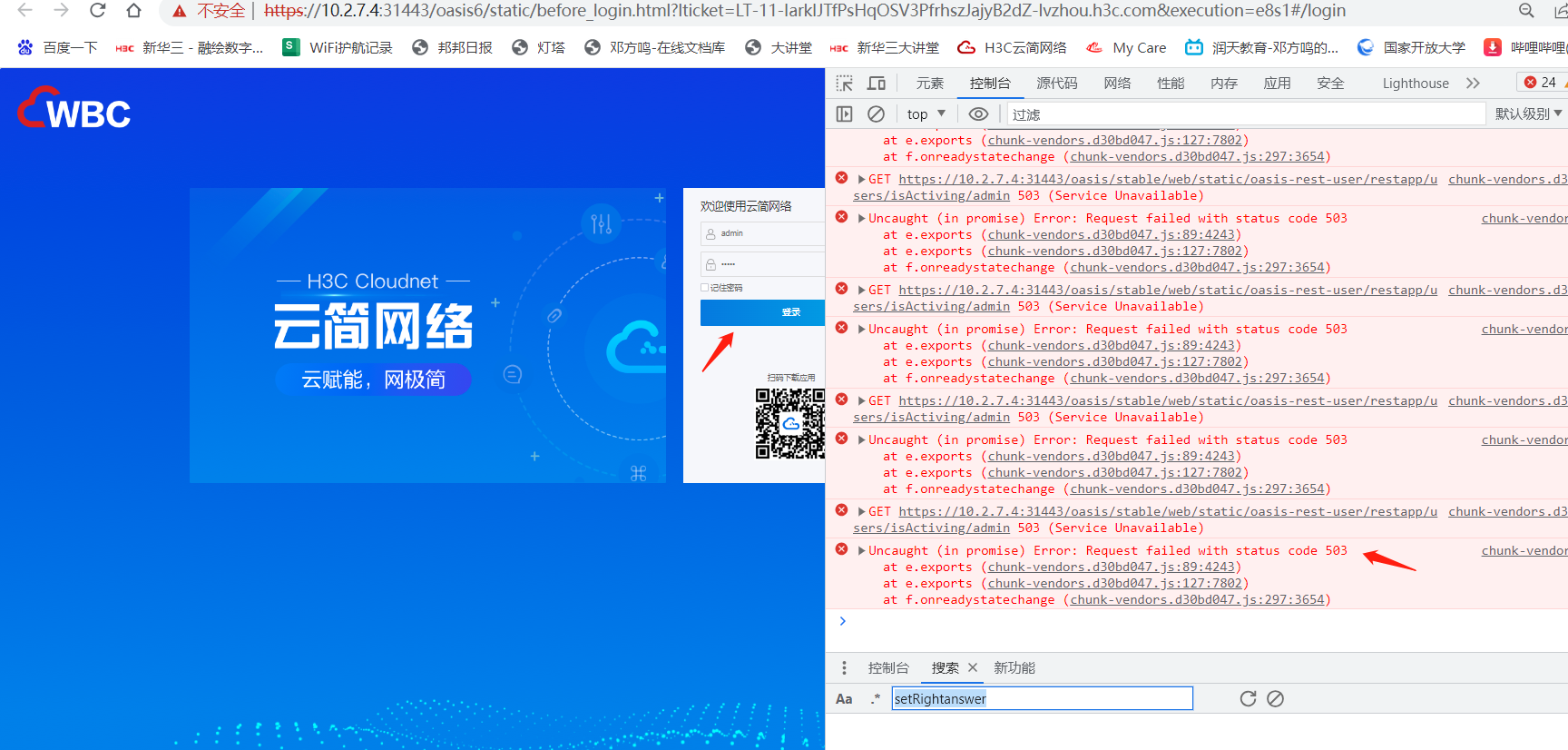The image size is (1568, 750).
Task: Click the page URL in the address bar
Action: pos(805,11)
